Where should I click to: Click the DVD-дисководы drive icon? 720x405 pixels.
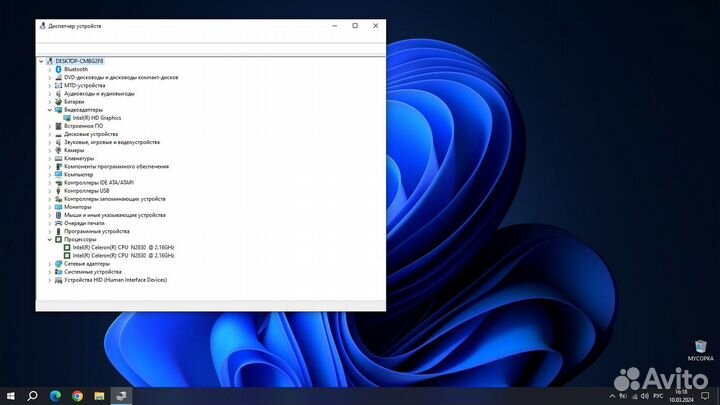(x=58, y=78)
